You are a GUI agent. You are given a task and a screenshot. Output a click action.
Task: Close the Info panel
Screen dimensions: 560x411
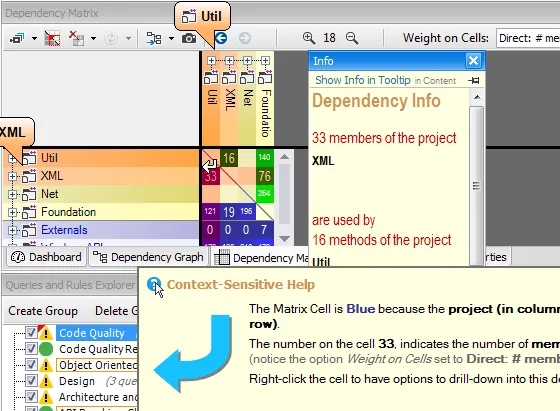click(474, 61)
